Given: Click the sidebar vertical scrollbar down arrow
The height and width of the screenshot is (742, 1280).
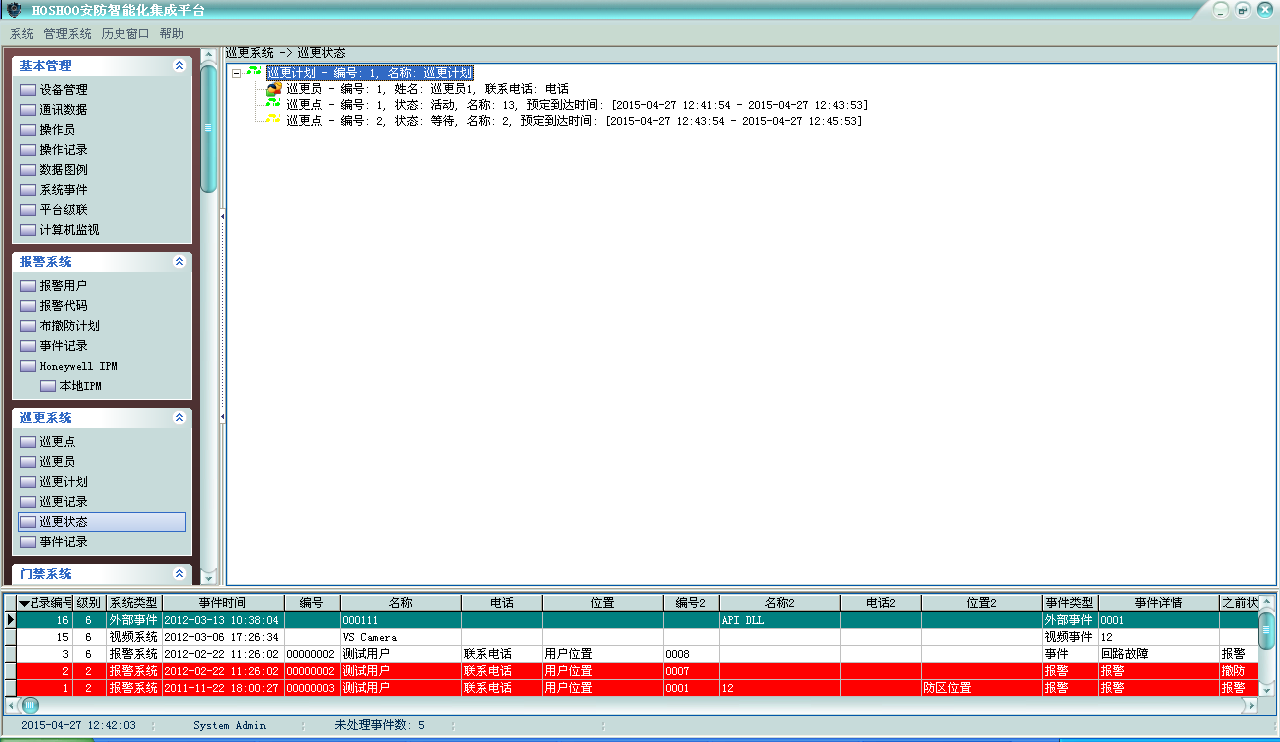Looking at the screenshot, I should tap(208, 577).
